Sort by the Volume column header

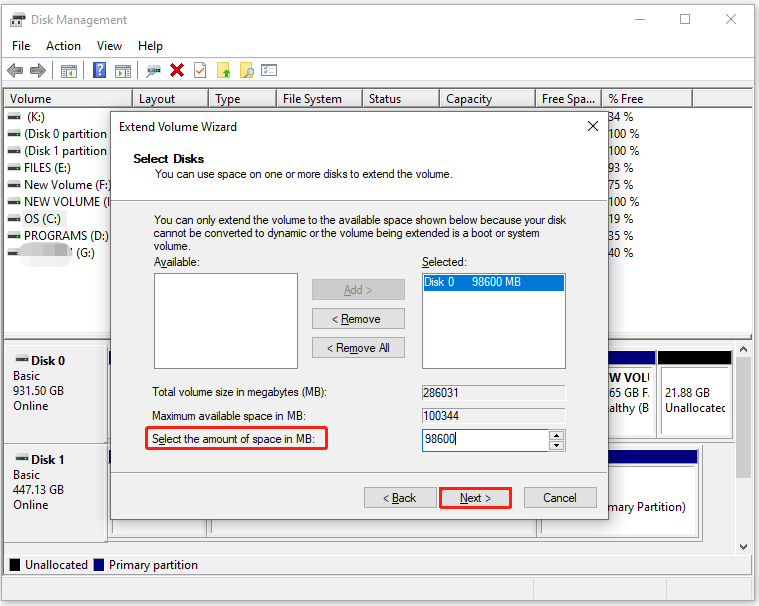[68, 99]
